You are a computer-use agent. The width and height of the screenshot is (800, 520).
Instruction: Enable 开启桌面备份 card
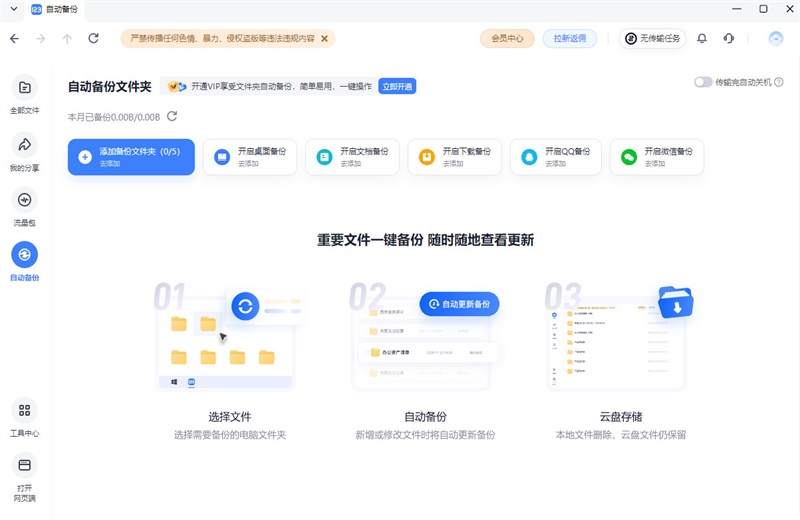tap(250, 157)
